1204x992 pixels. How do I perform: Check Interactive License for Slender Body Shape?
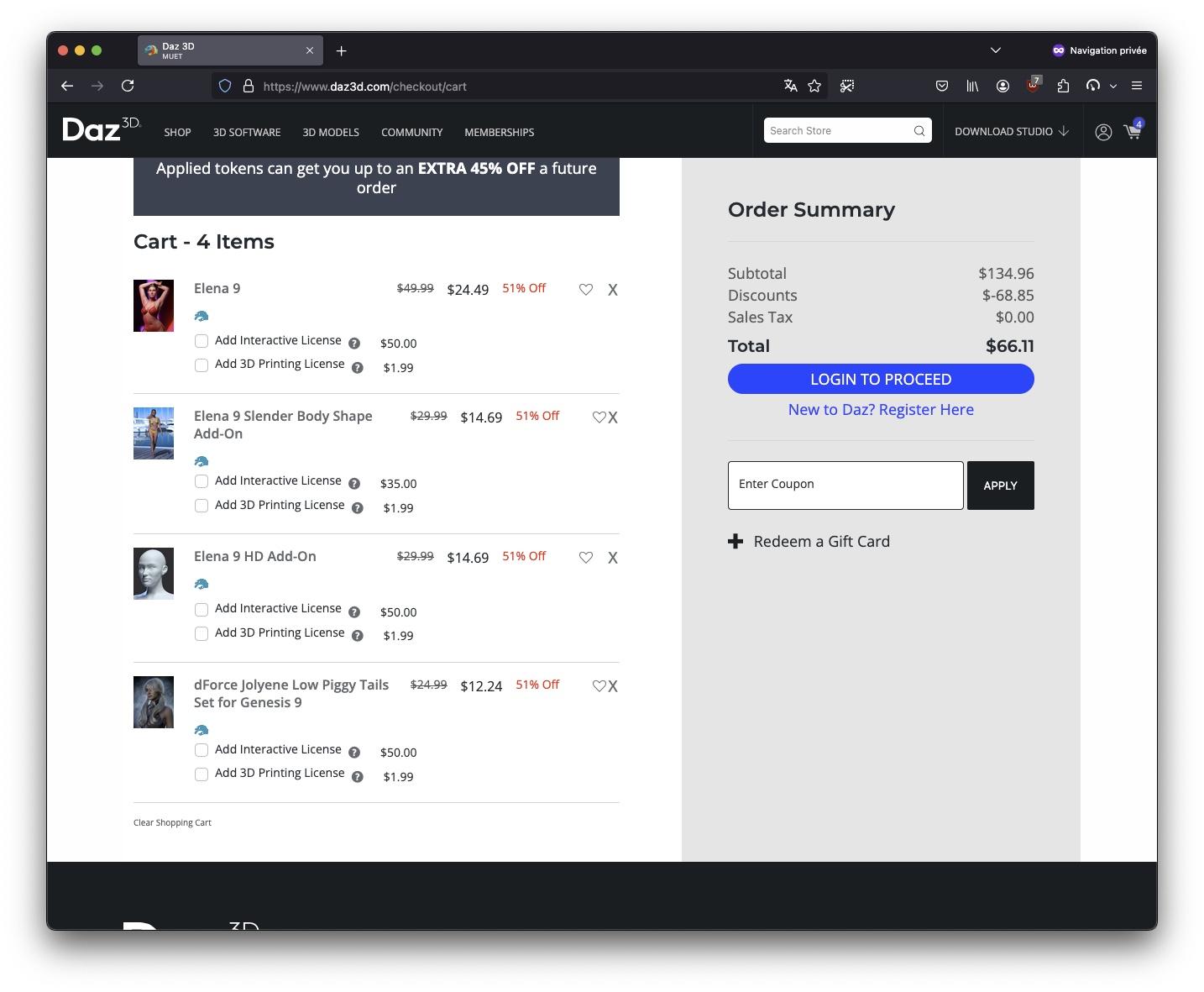202,481
